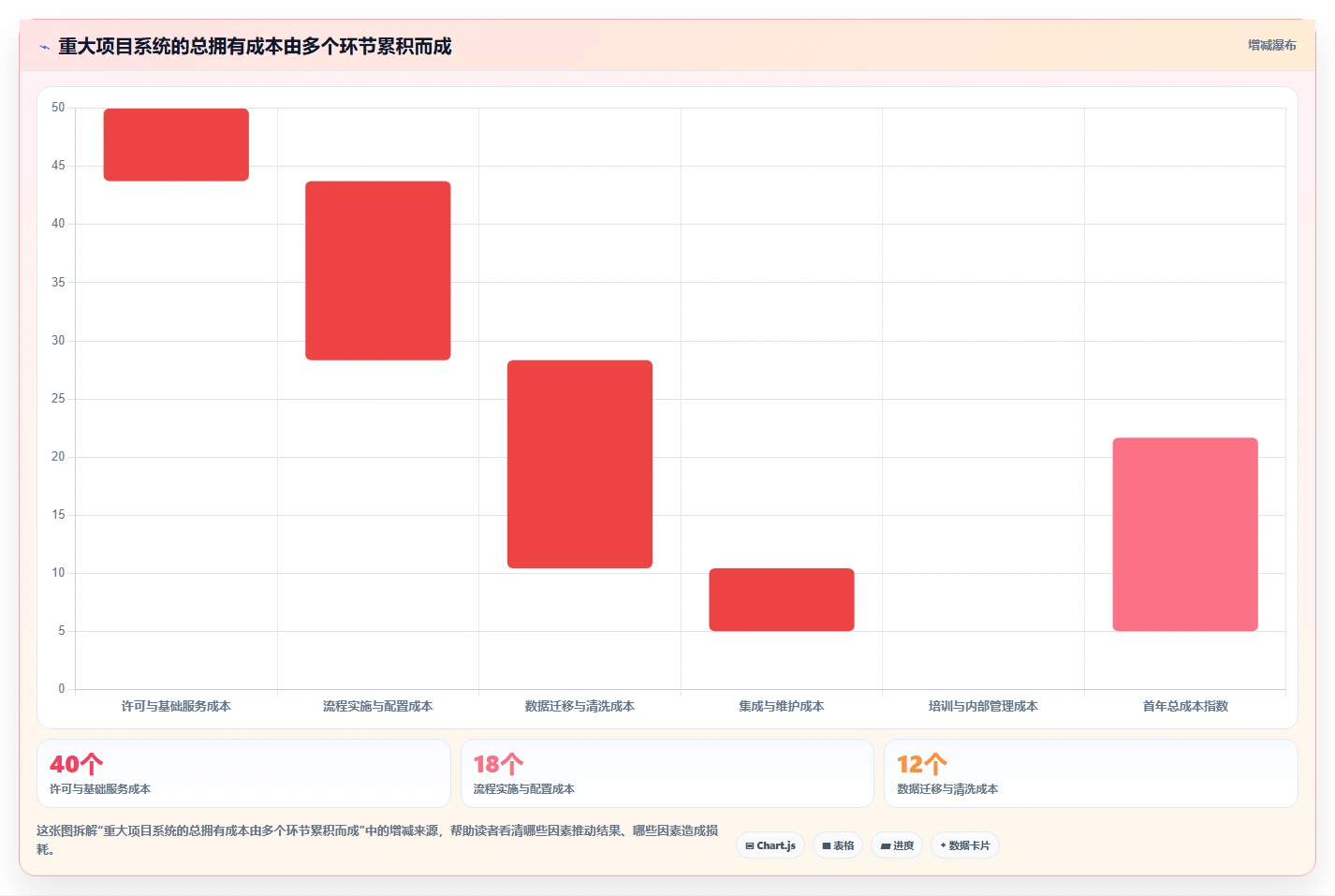Click x-axis label 流程实施与配置成本
The height and width of the screenshot is (896, 1335).
tap(378, 706)
